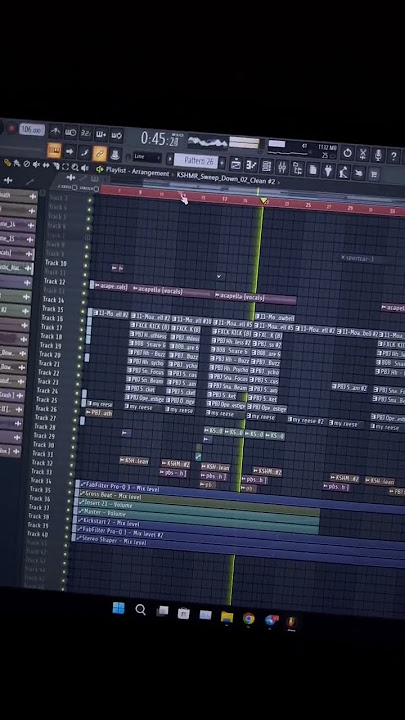Screen dimensions: 405x720
Task: Click the hat icon in the transport toolbar
Action: 115,154
